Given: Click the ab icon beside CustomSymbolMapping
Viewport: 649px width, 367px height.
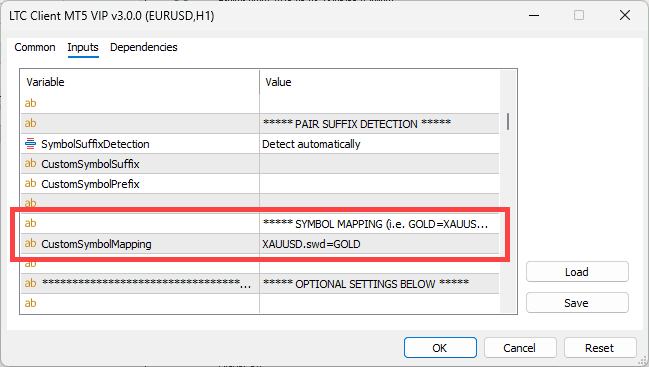Looking at the screenshot, I should click(30, 243).
